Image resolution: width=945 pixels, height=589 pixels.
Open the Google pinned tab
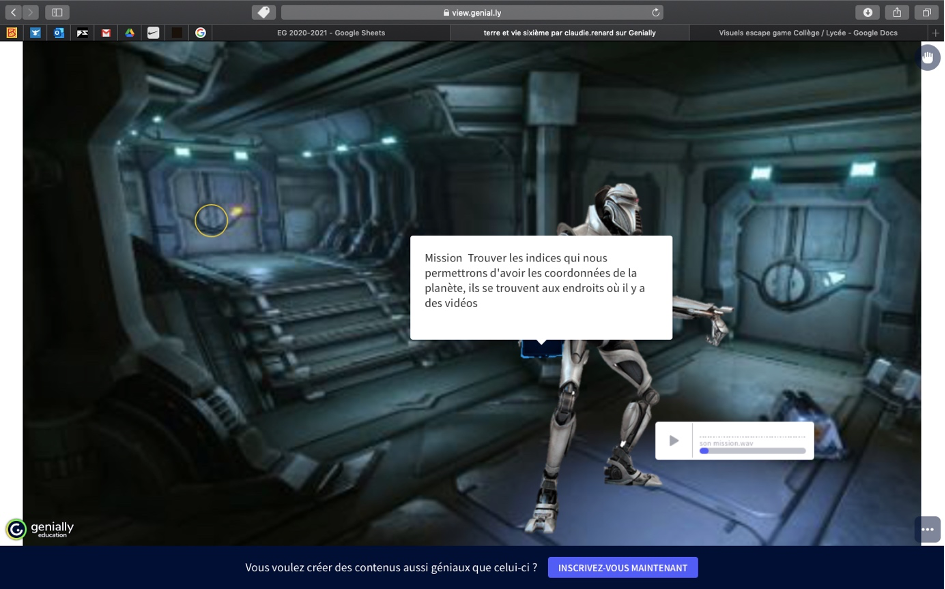pos(200,33)
